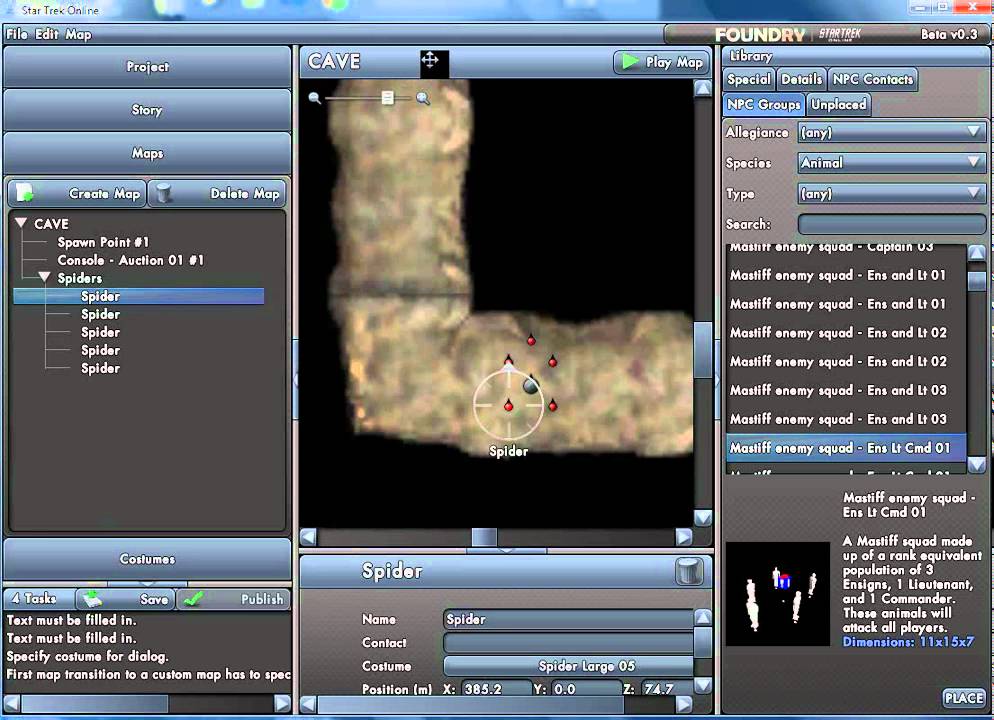Open the Allegiance dropdown
The height and width of the screenshot is (720, 994).
891,132
